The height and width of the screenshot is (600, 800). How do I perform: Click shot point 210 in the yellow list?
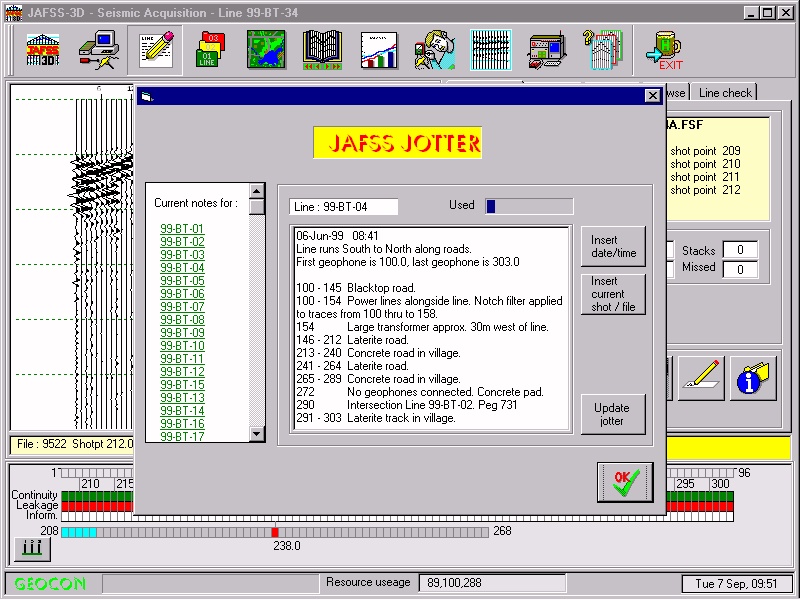pyautogui.click(x=705, y=164)
